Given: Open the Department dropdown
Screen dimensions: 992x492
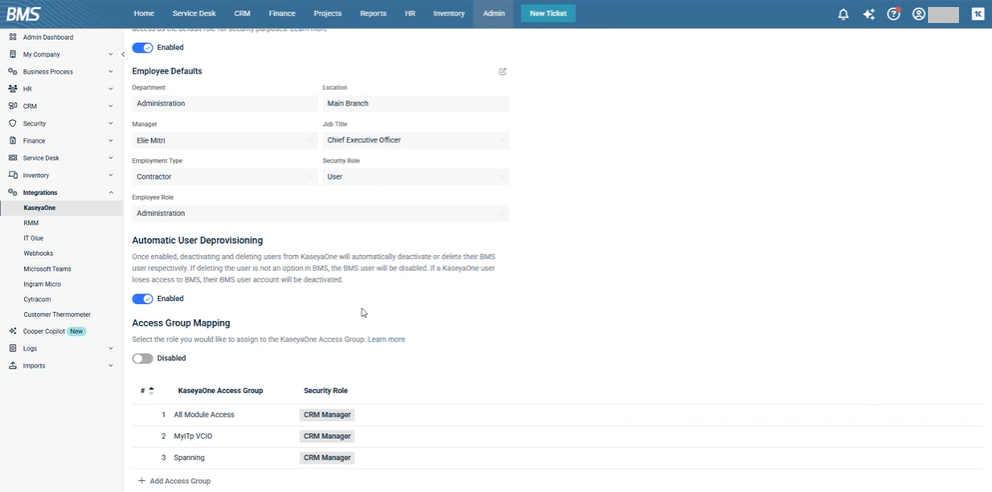Looking at the screenshot, I should (225, 104).
